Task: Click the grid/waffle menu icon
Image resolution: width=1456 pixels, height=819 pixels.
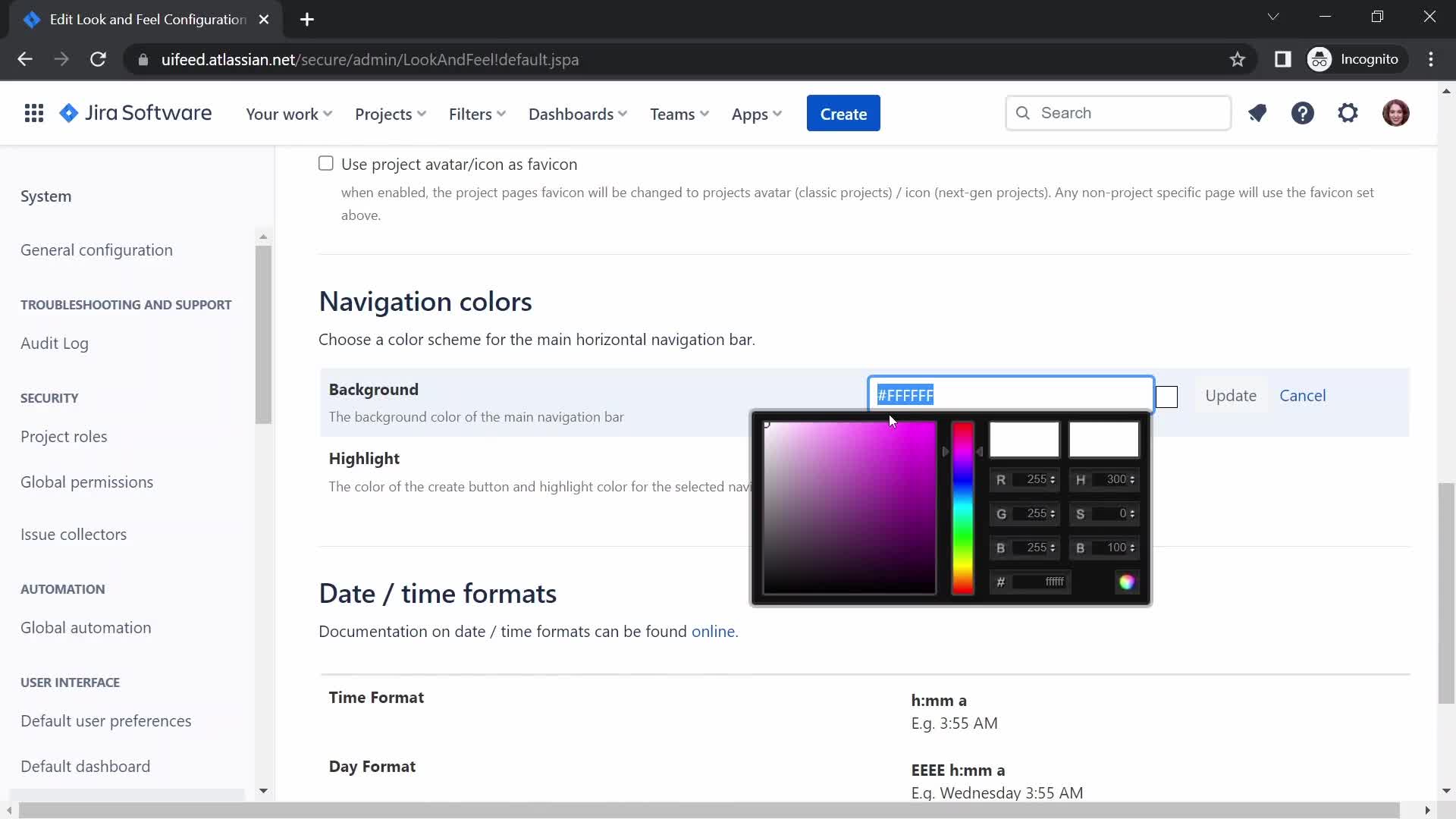Action: (33, 113)
